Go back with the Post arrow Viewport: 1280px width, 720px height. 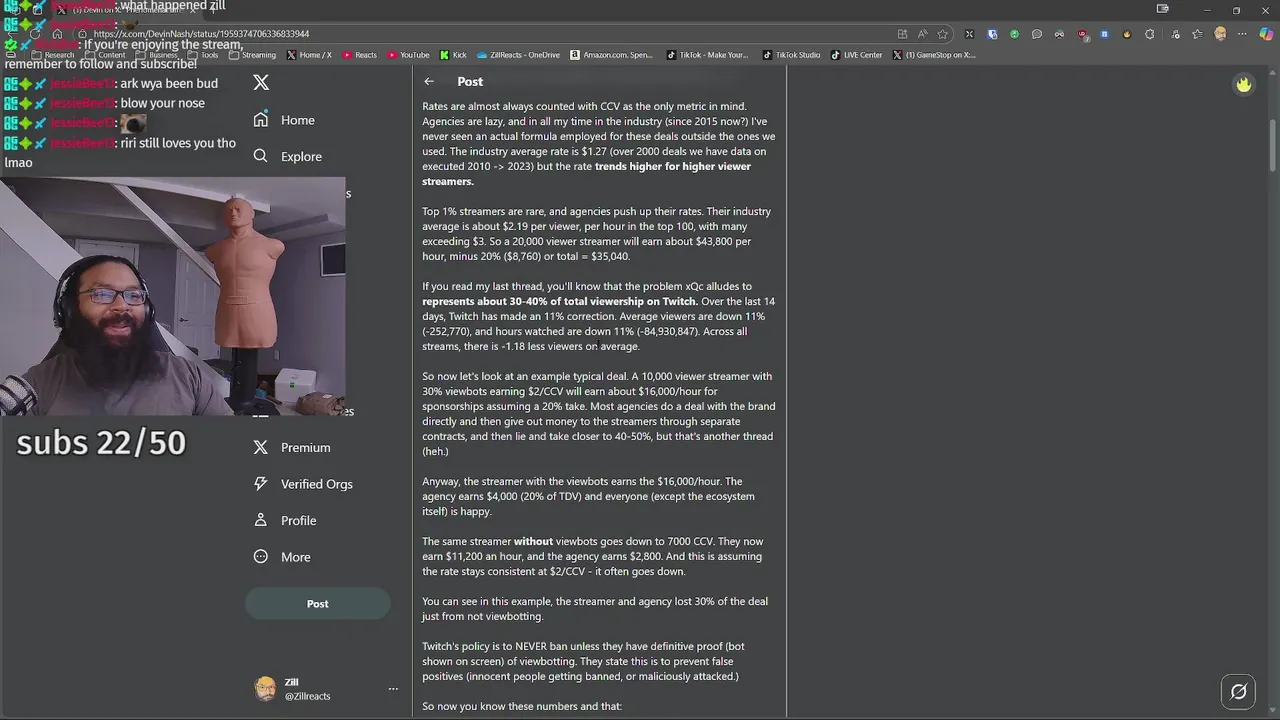pos(429,81)
